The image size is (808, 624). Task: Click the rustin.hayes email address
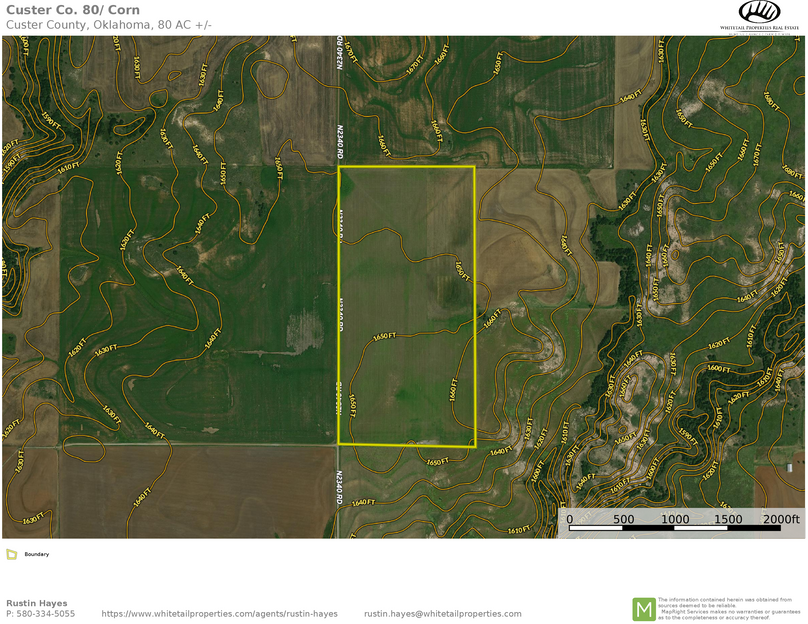pos(442,614)
